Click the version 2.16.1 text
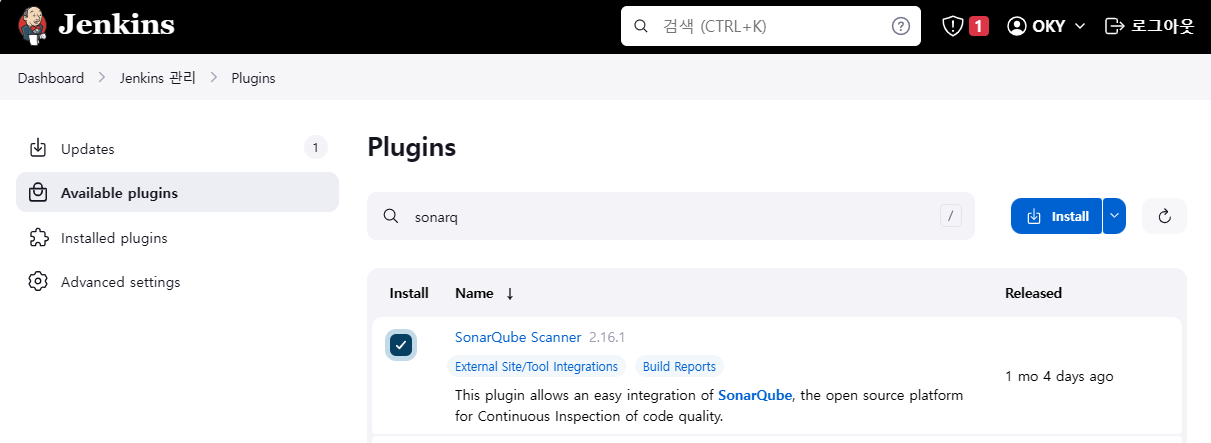The width and height of the screenshot is (1211, 443). coord(607,337)
